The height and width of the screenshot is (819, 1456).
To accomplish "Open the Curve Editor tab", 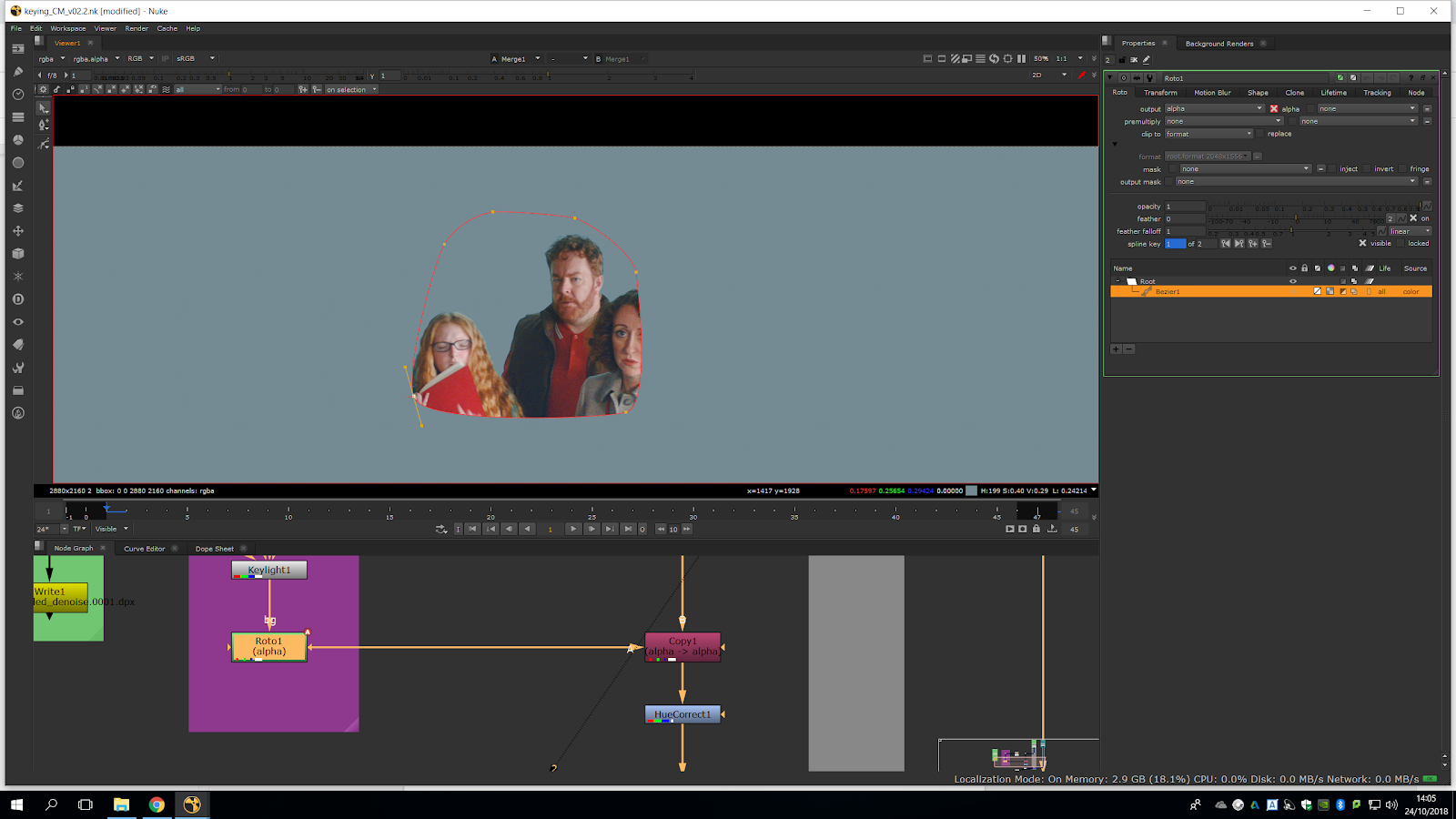I will click(145, 549).
